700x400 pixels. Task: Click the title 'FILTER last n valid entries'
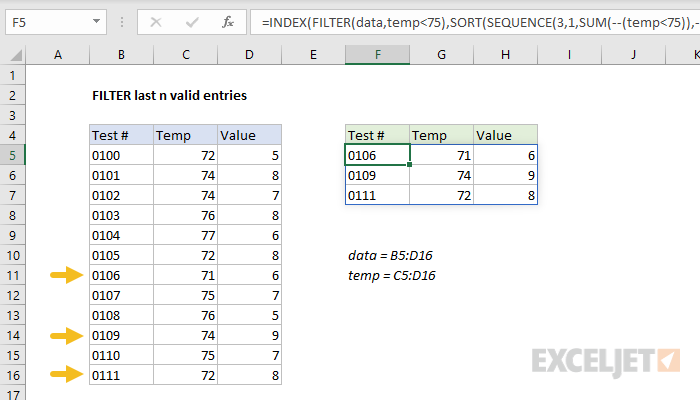169,96
